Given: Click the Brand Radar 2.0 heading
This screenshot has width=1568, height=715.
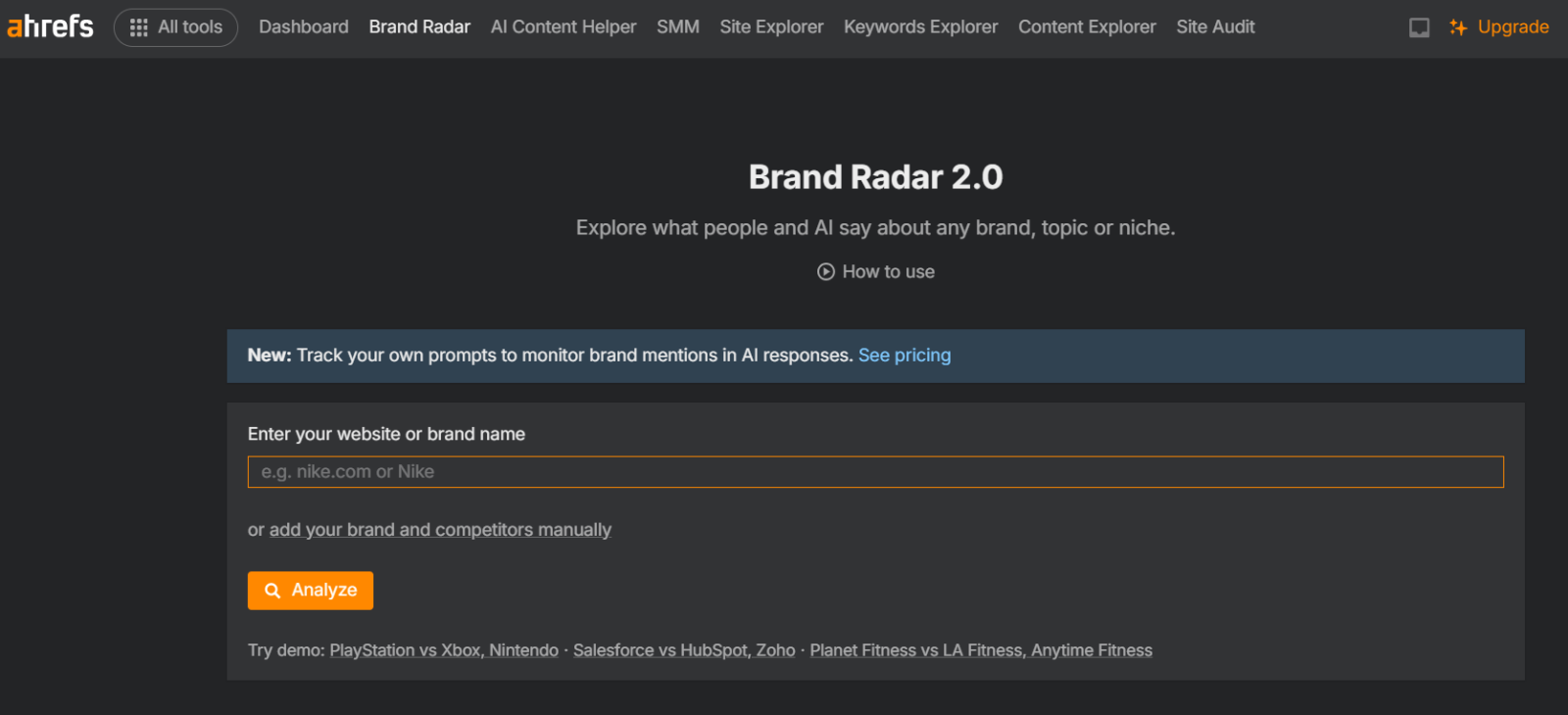Looking at the screenshot, I should (876, 177).
